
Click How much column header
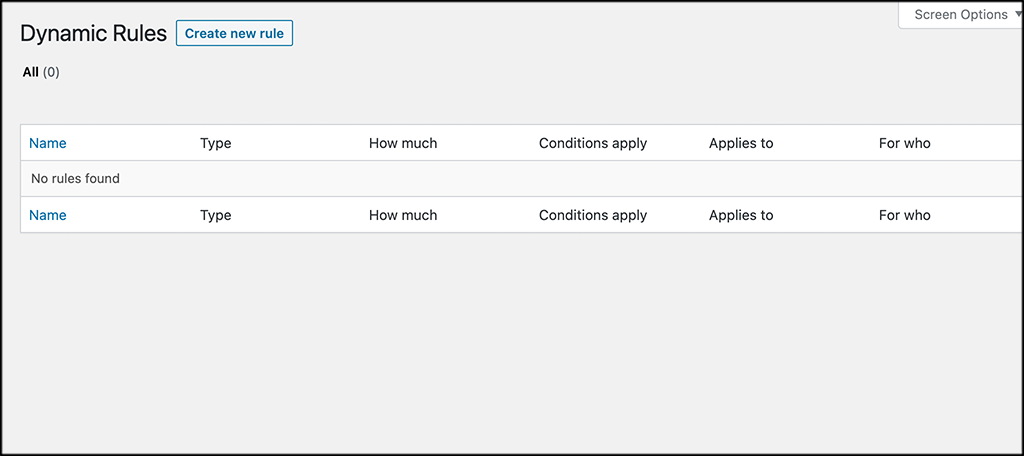point(403,143)
